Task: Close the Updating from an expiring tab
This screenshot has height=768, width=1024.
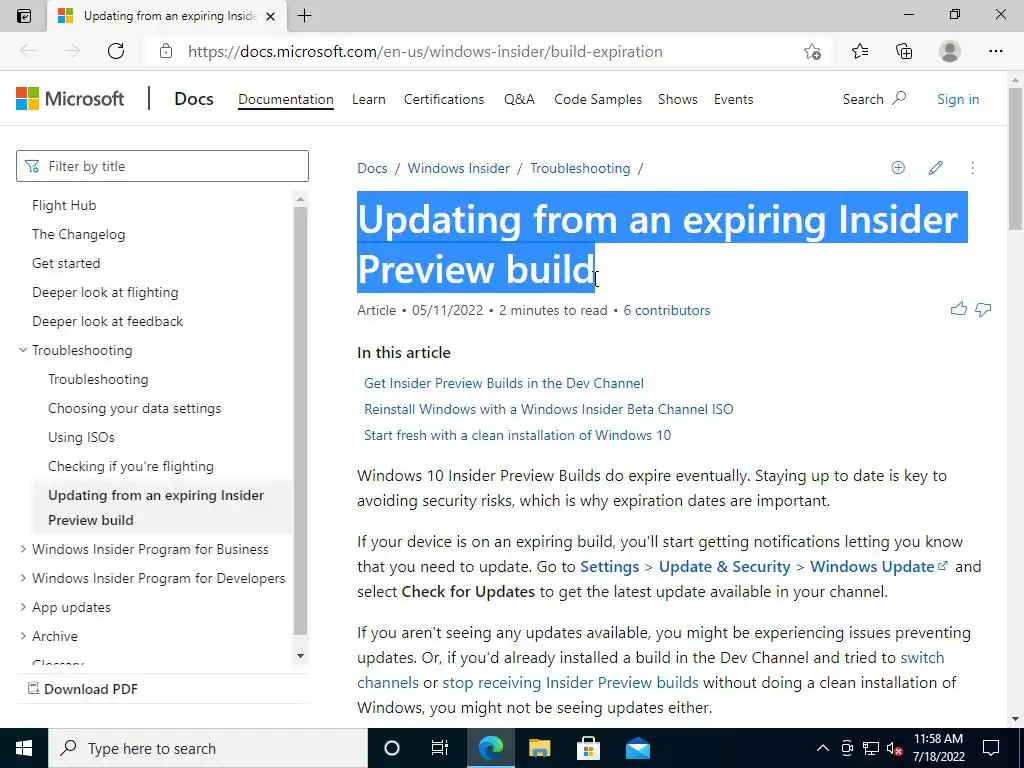Action: coord(271,16)
